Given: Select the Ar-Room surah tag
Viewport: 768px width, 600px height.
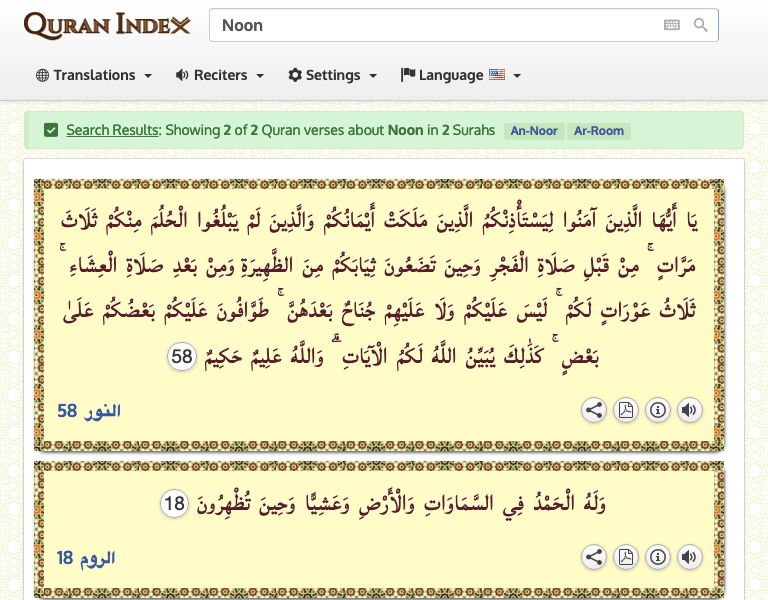Looking at the screenshot, I should (x=598, y=131).
